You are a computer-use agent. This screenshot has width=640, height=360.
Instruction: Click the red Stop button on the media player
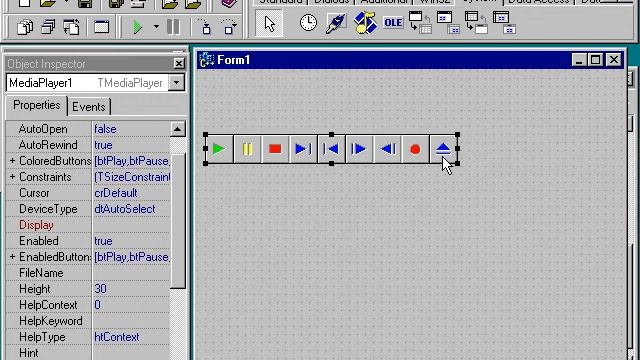(275, 149)
